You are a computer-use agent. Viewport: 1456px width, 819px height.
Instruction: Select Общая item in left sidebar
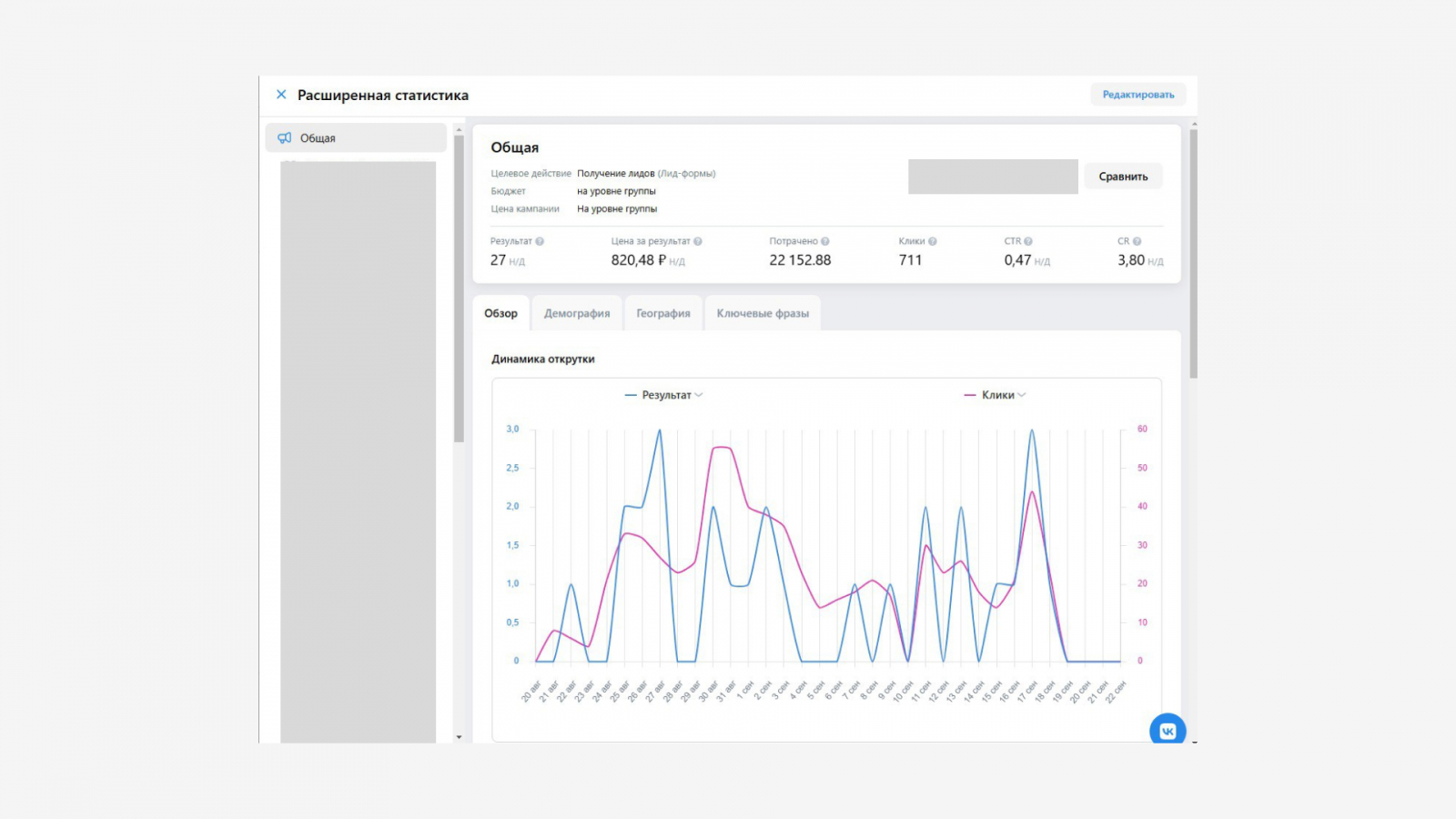coord(355,138)
